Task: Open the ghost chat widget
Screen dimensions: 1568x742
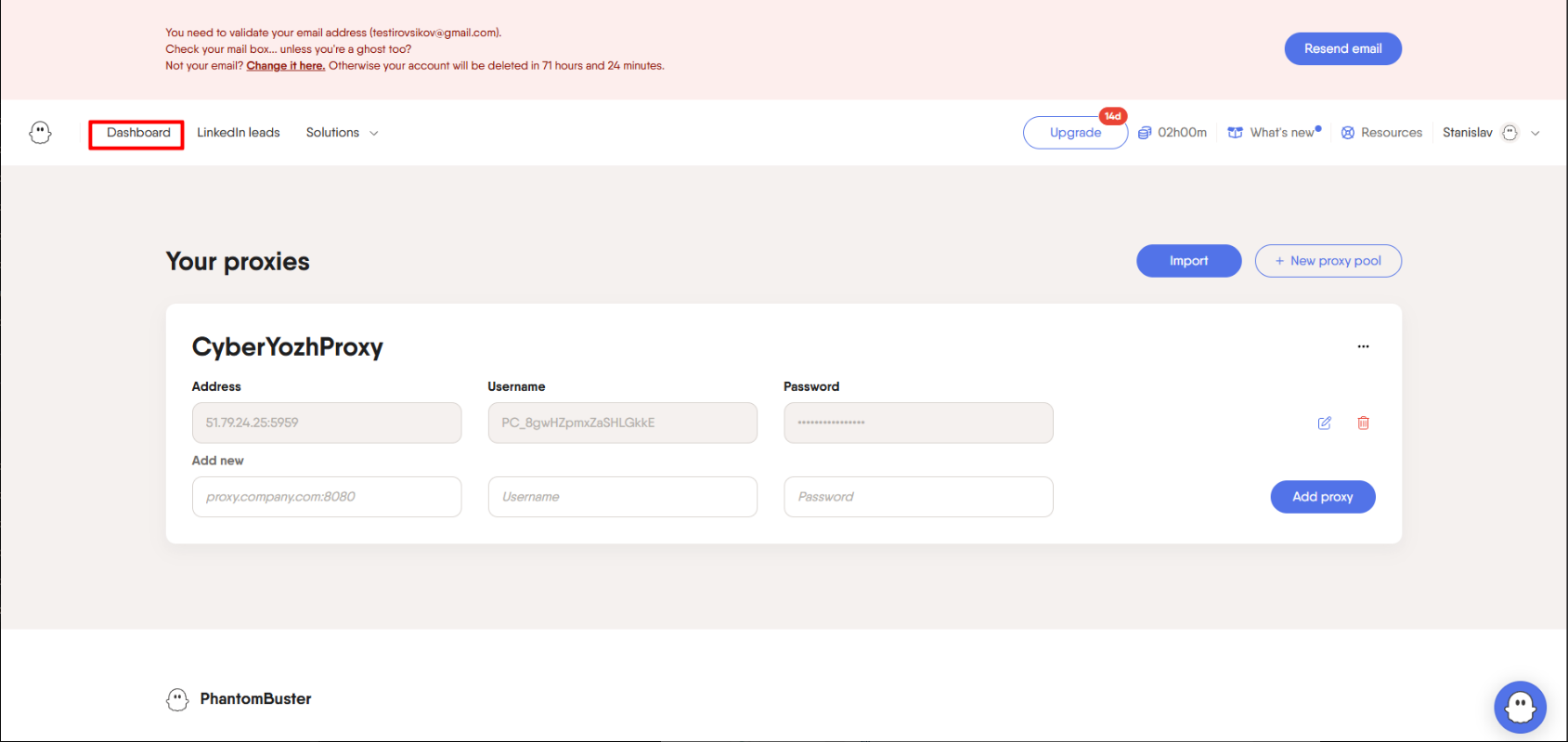Action: click(x=1520, y=708)
